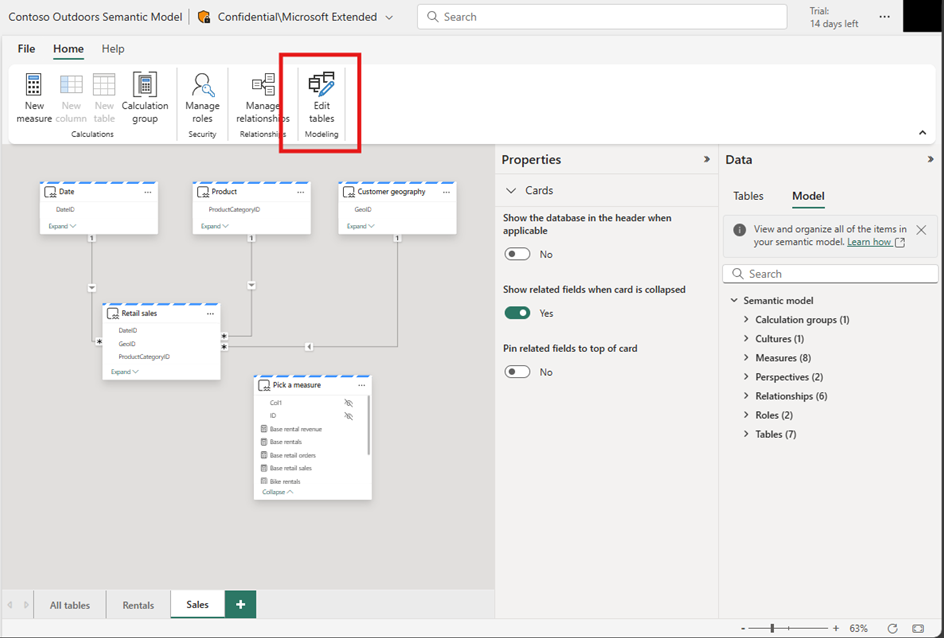Collapse the ribbon with chevron
Viewport: 944px width, 638px height.
pyautogui.click(x=922, y=132)
